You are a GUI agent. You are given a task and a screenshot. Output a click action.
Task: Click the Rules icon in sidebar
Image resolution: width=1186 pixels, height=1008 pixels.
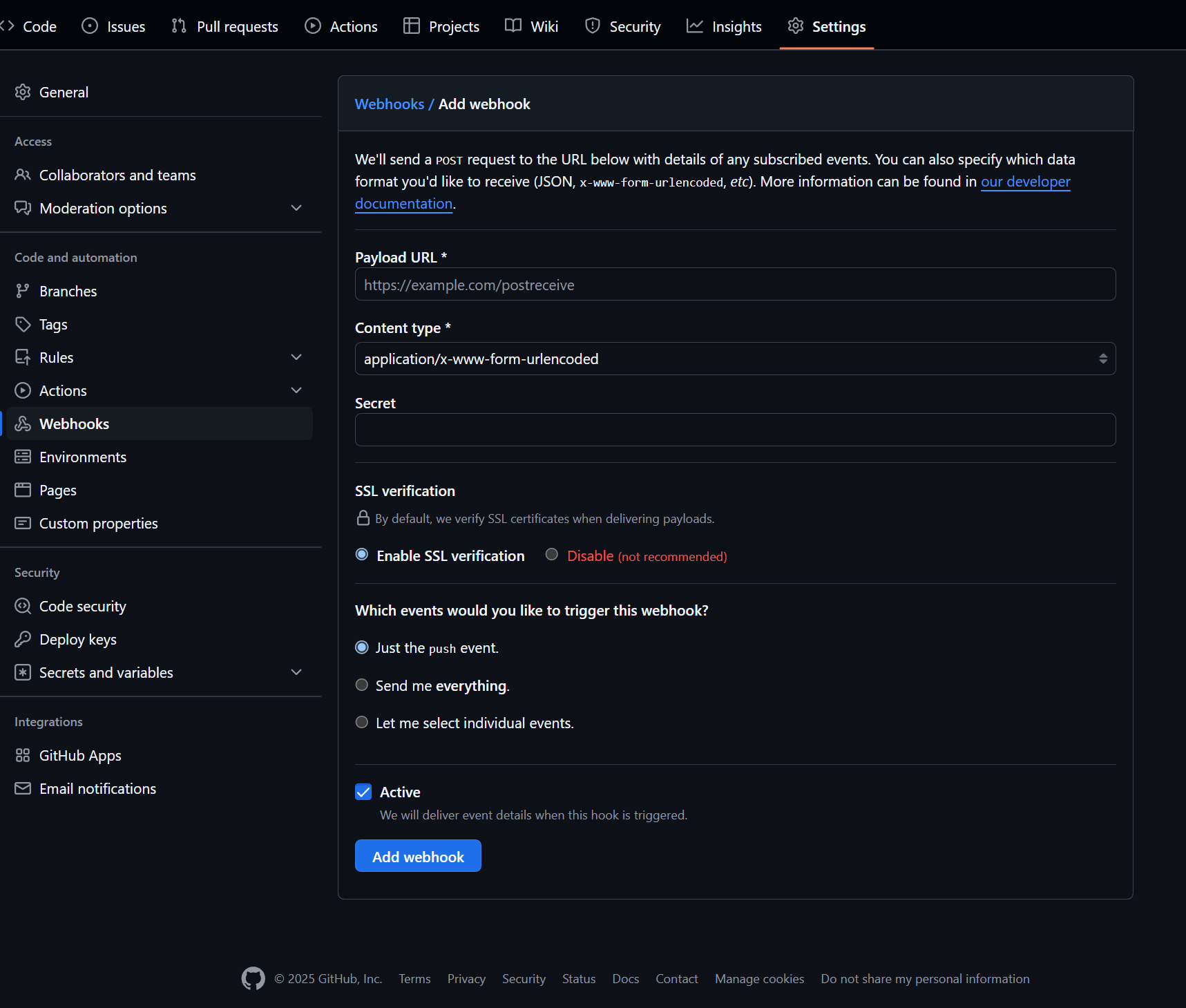pyautogui.click(x=23, y=357)
